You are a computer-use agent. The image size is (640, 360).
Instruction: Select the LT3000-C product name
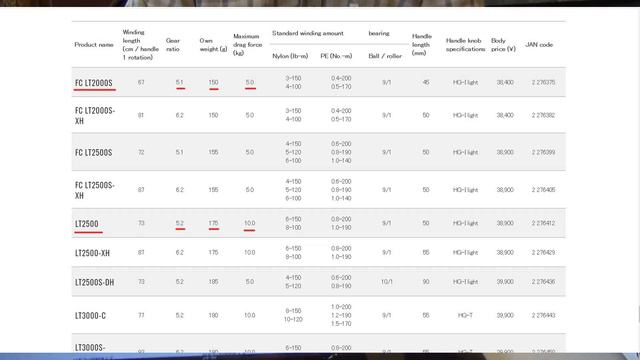pos(90,316)
